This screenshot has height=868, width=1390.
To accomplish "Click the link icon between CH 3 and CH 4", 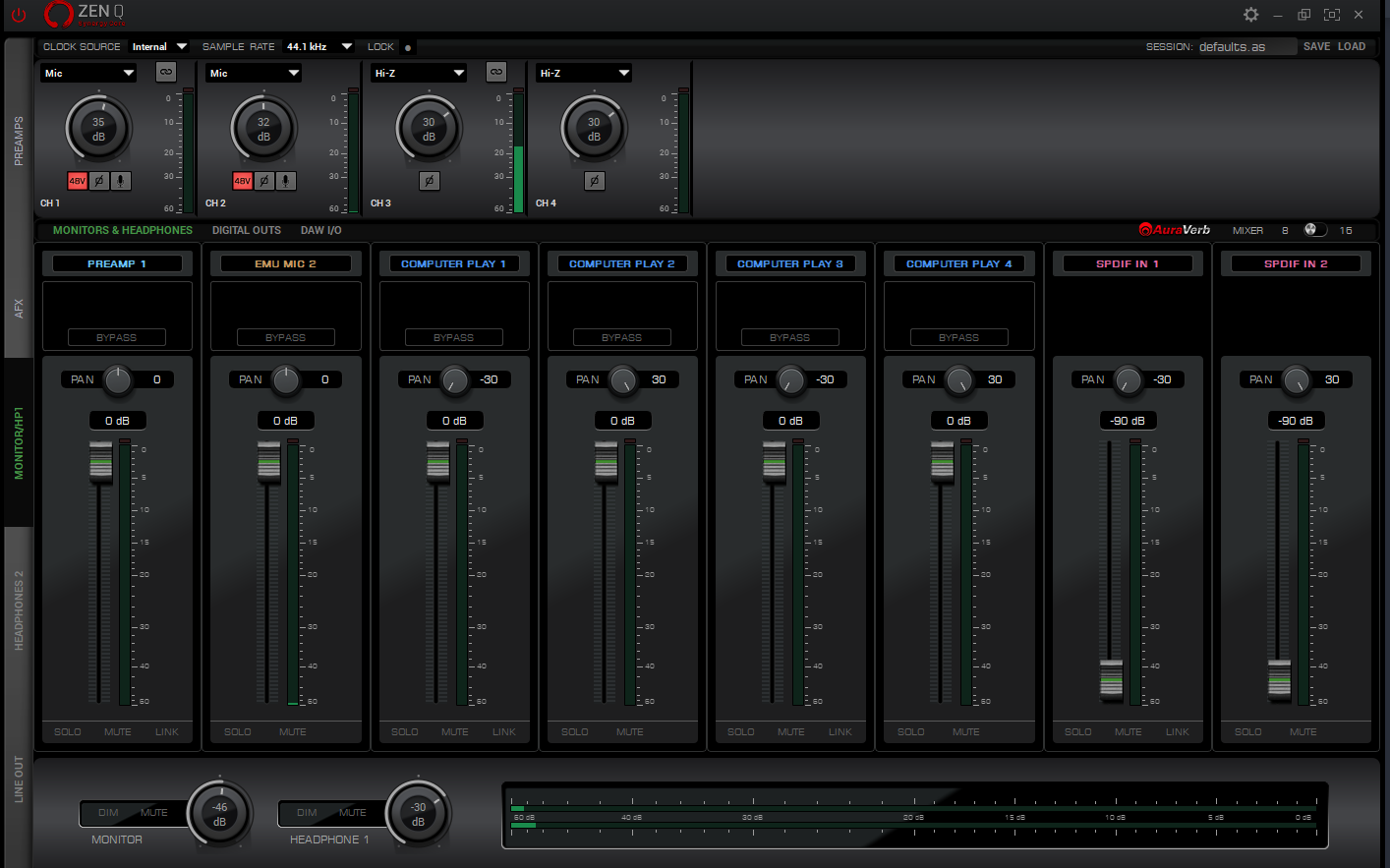I will click(496, 72).
